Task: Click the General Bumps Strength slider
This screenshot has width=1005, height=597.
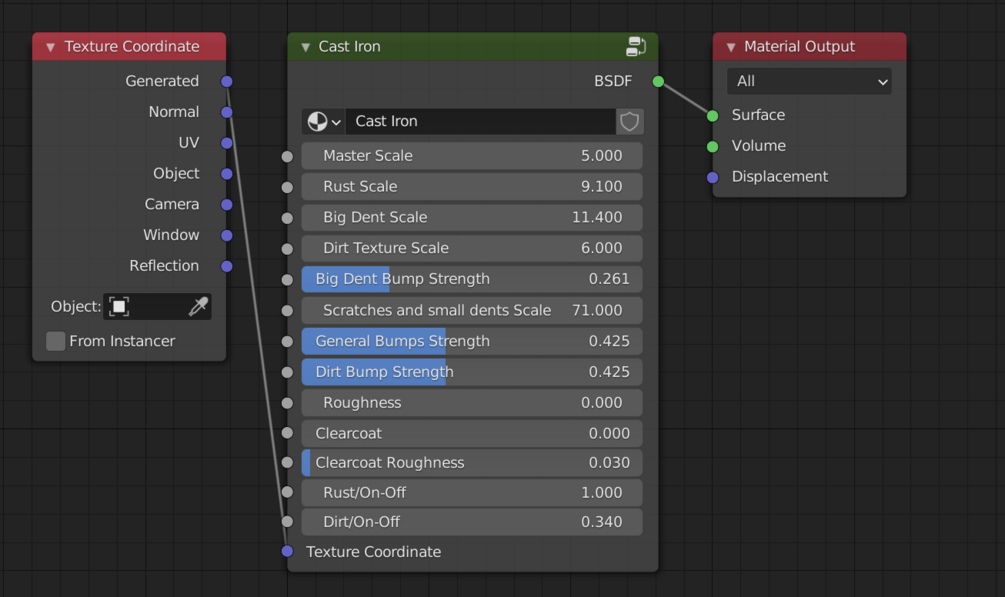Action: (x=472, y=341)
